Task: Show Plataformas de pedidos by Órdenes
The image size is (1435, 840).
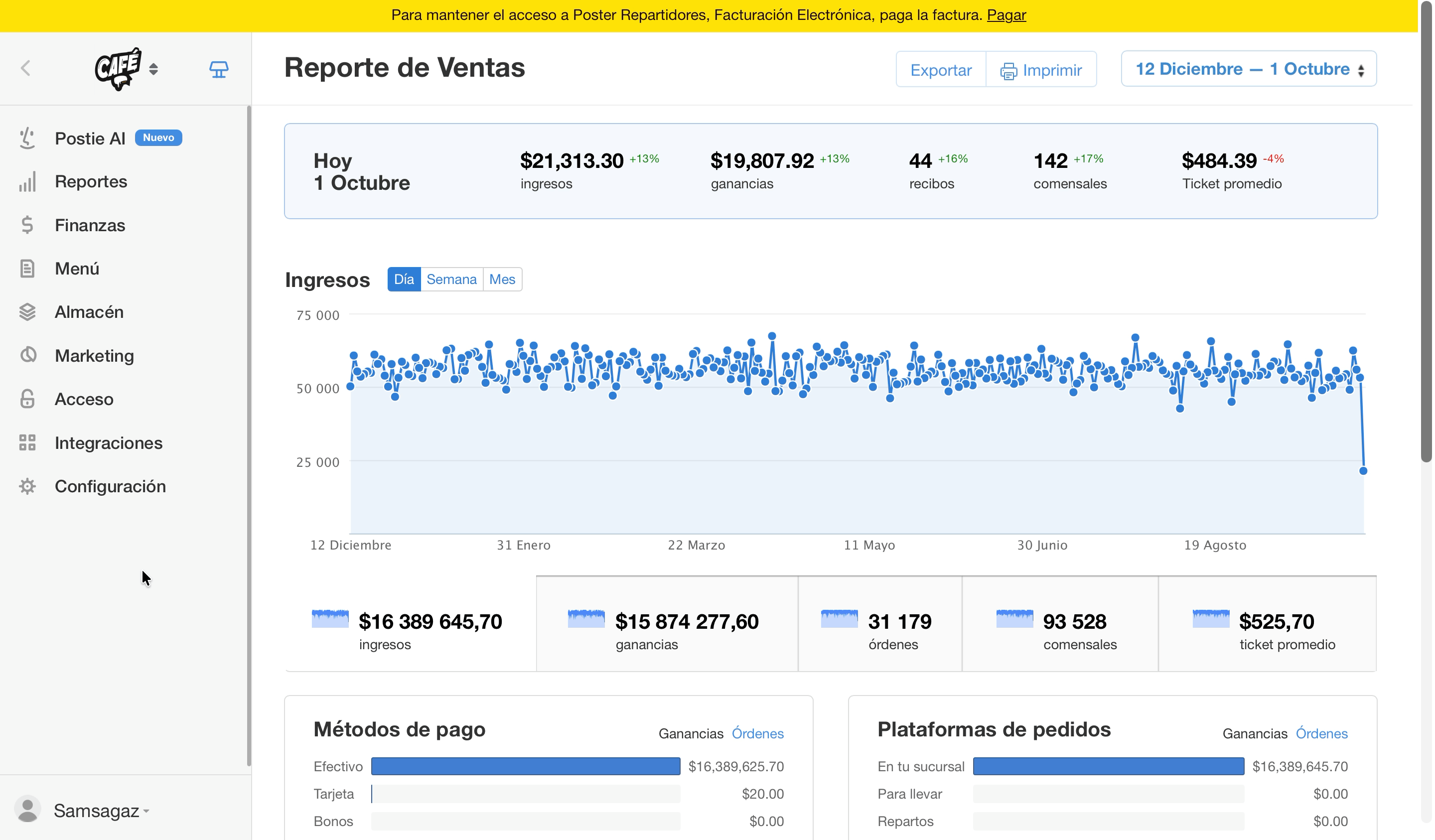Action: tap(1321, 733)
